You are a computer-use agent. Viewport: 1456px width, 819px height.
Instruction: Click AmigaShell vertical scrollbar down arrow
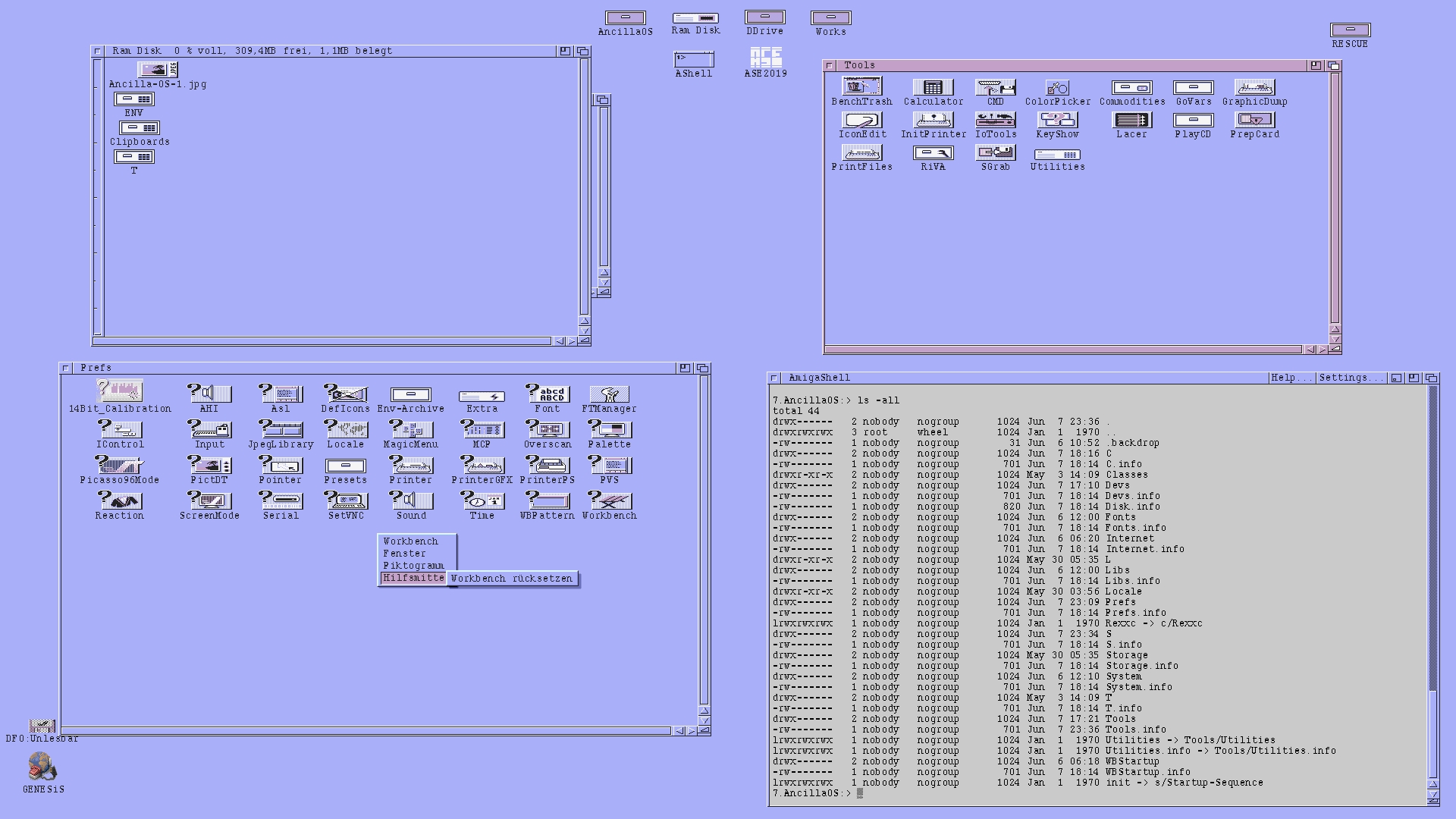1433,794
